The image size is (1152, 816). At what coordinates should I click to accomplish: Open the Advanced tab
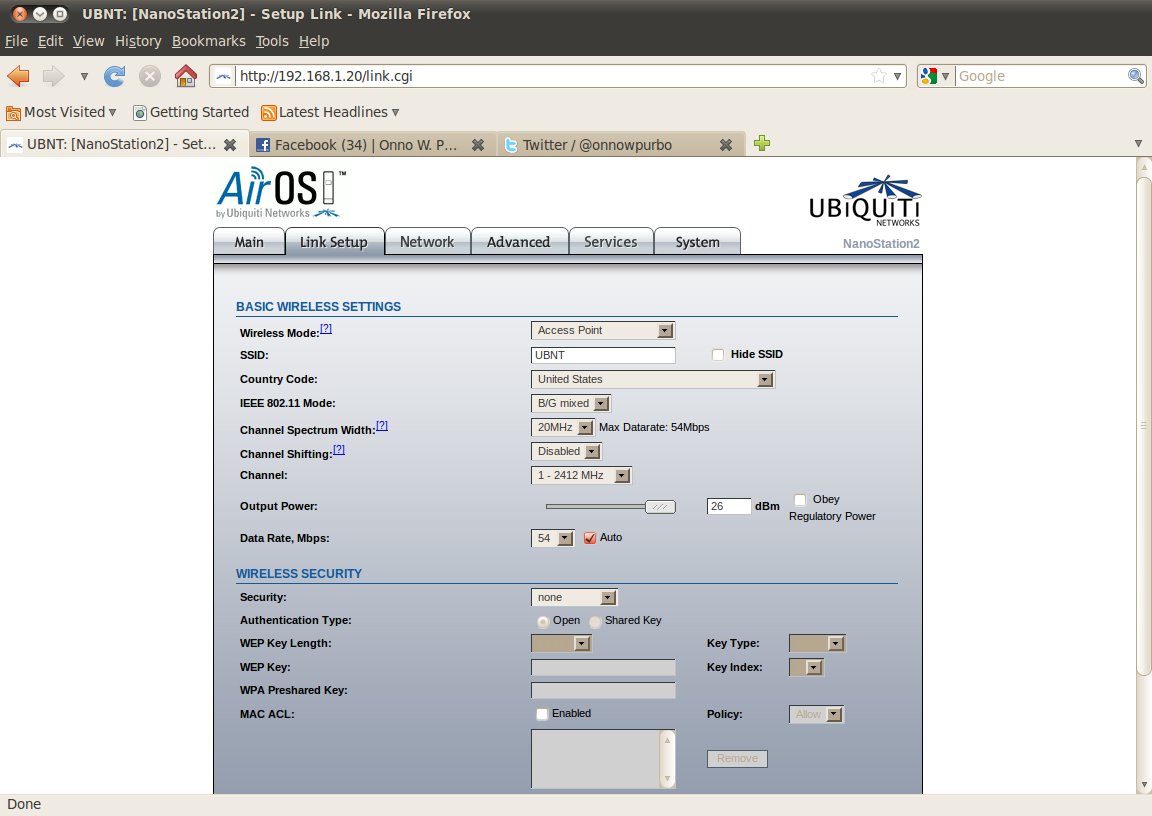(519, 242)
